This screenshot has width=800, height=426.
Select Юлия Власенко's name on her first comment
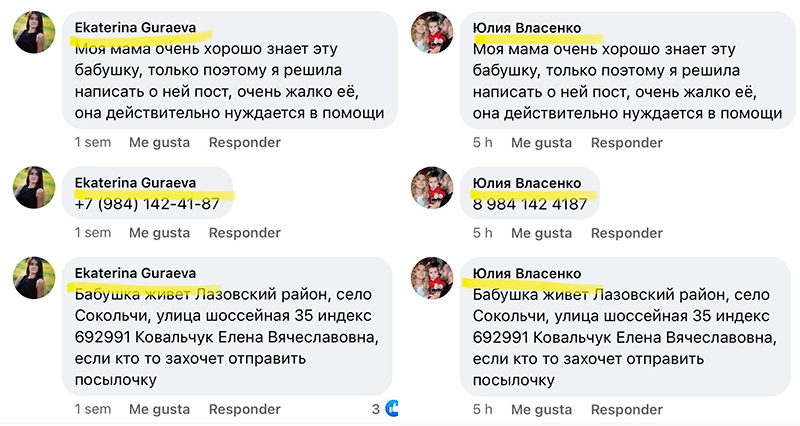(526, 27)
